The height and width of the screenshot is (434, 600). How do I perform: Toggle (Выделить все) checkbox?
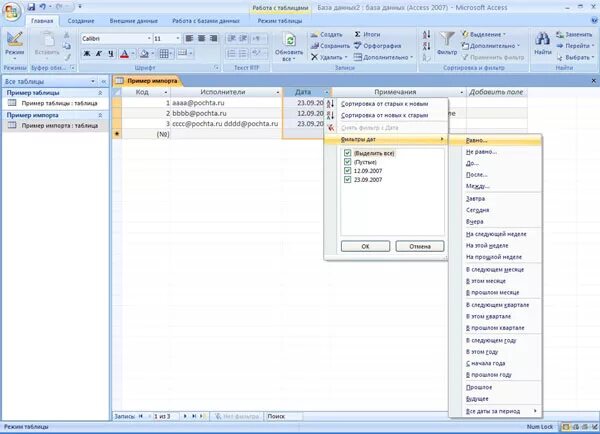pyautogui.click(x=347, y=153)
